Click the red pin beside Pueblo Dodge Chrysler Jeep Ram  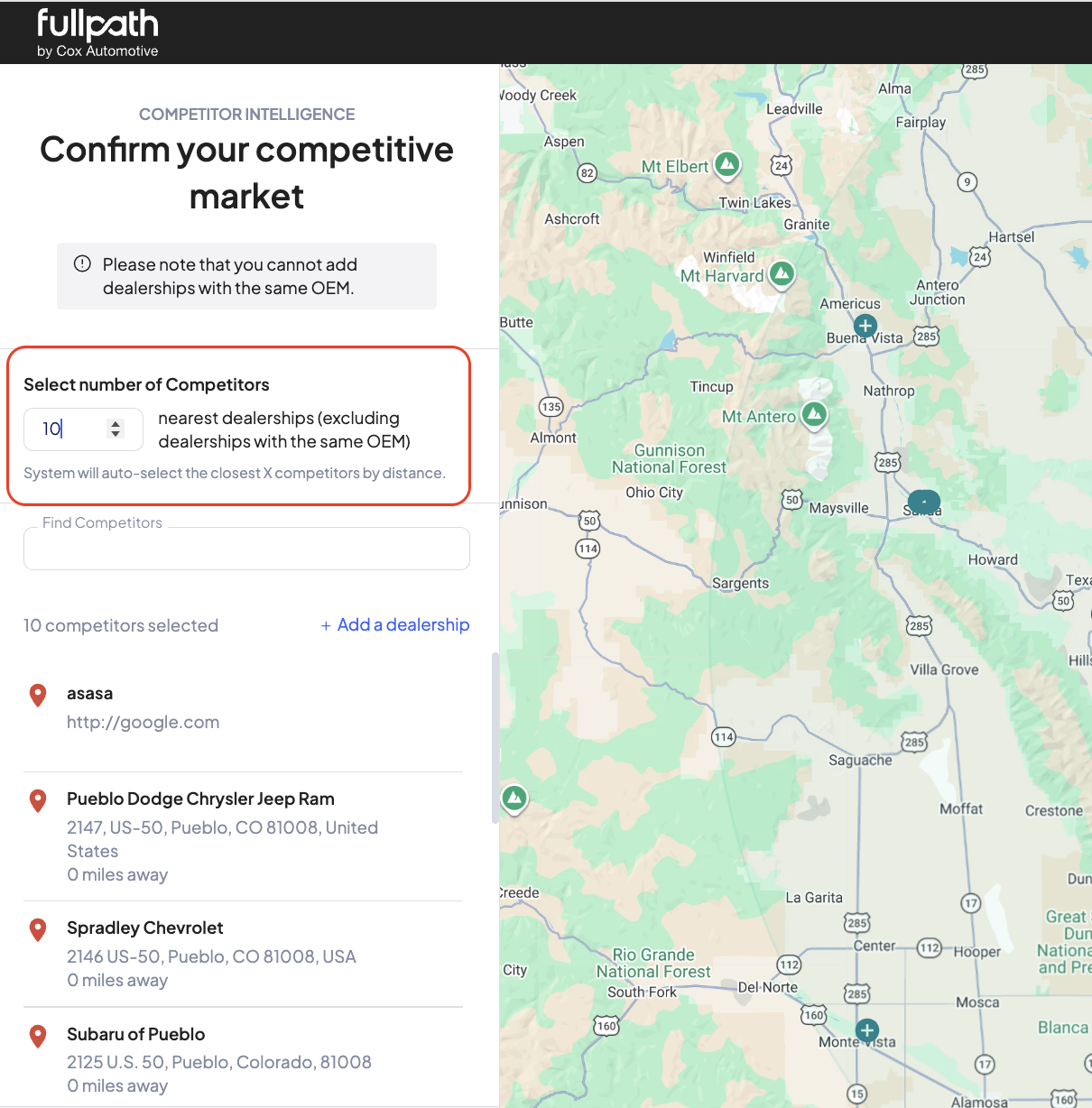point(38,800)
